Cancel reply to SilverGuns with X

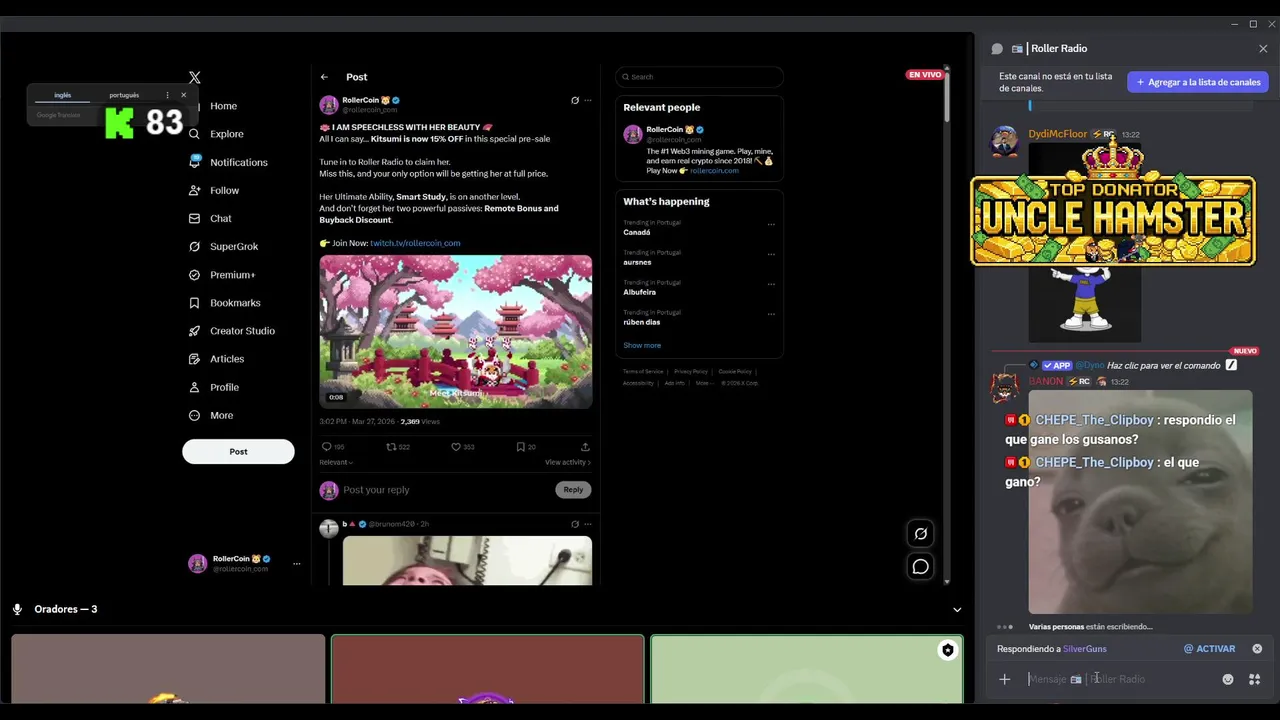pyautogui.click(x=1257, y=649)
